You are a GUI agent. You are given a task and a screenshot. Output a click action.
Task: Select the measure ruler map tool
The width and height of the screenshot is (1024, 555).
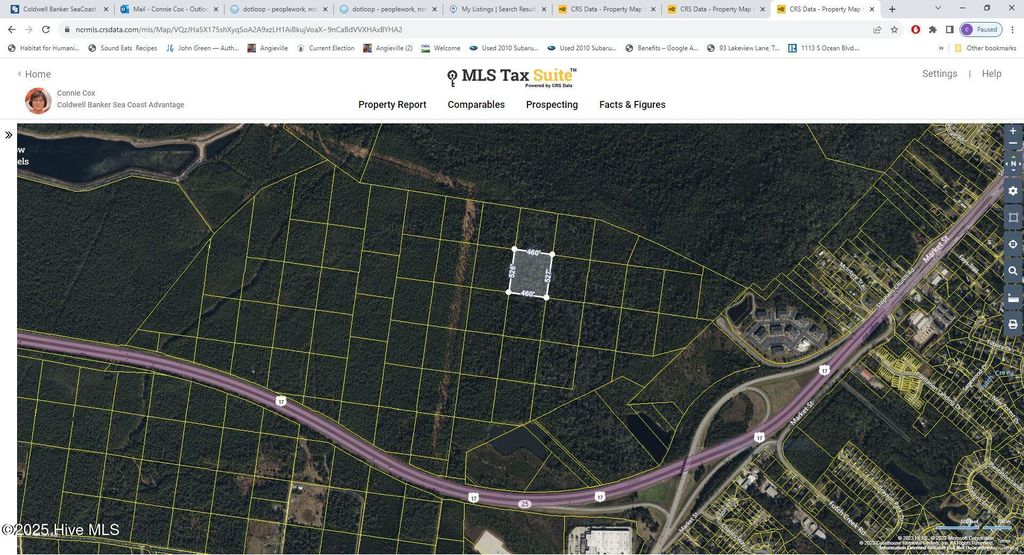(x=1012, y=298)
